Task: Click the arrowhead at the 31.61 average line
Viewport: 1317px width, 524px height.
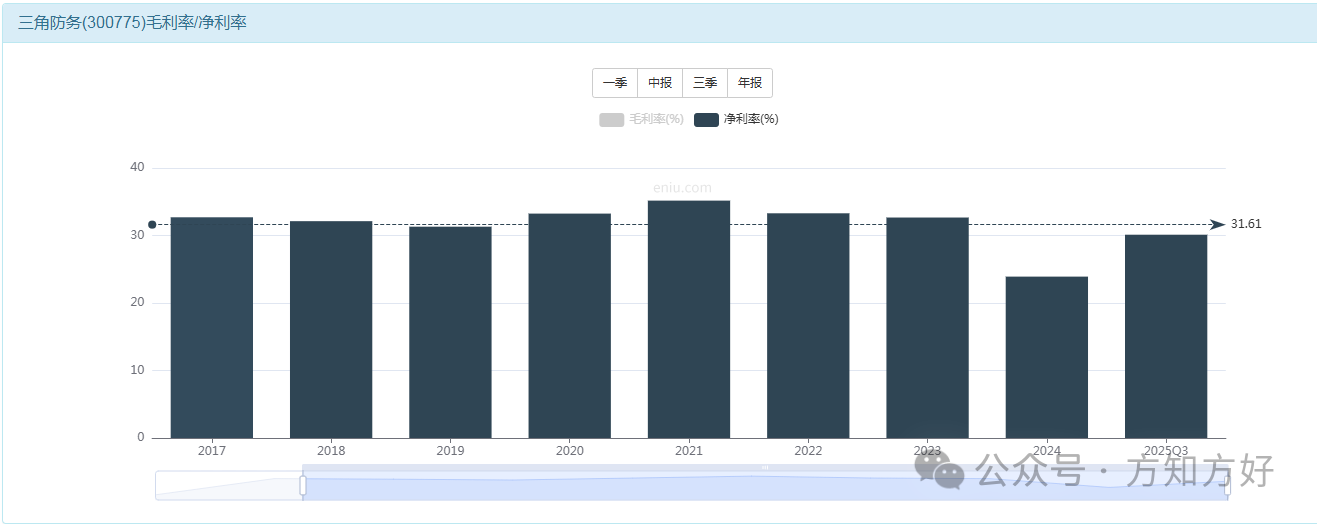Action: coord(1217,225)
